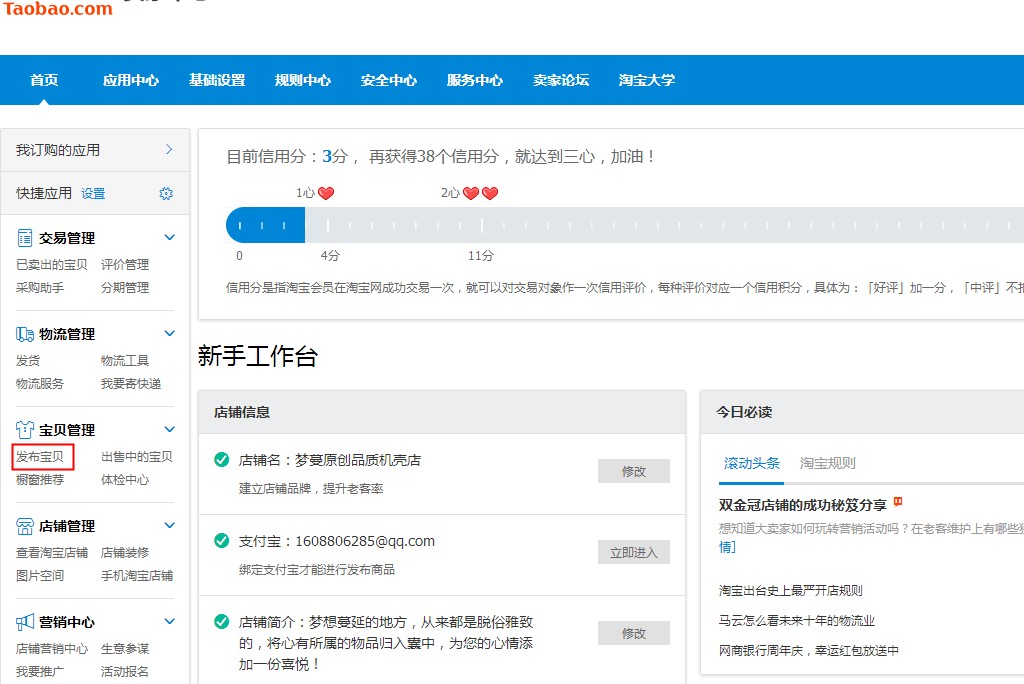Open 店铺营销中心 link
This screenshot has width=1024, height=684.
52,649
